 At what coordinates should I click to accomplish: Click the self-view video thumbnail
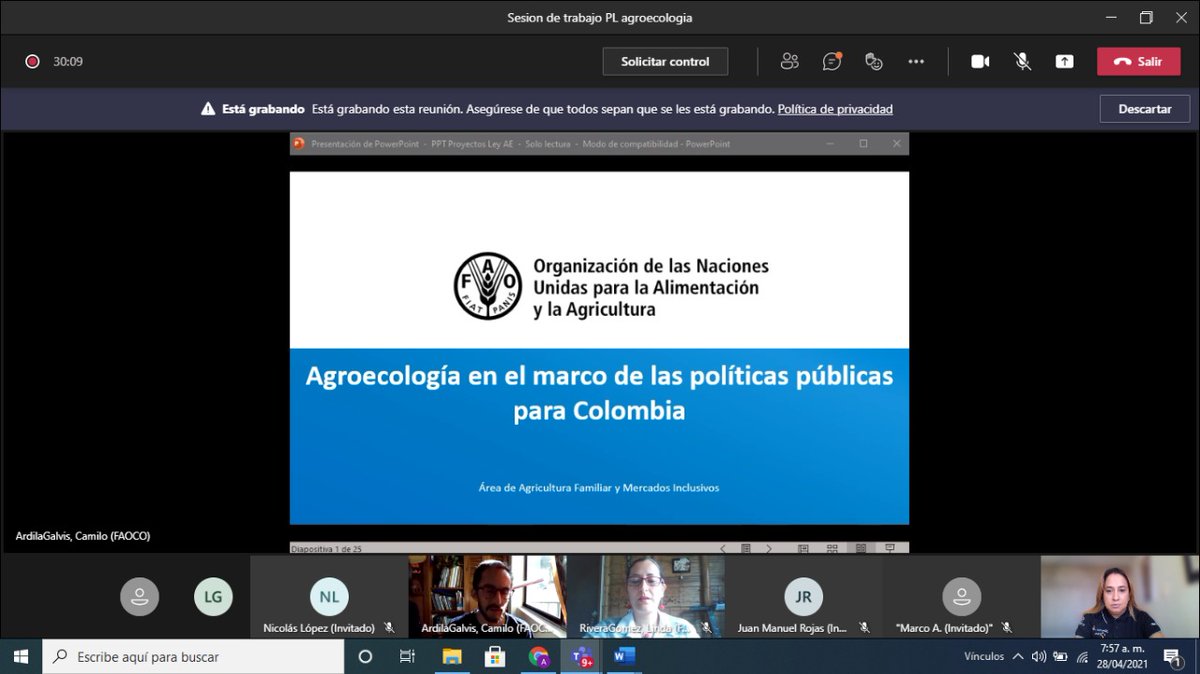1119,597
